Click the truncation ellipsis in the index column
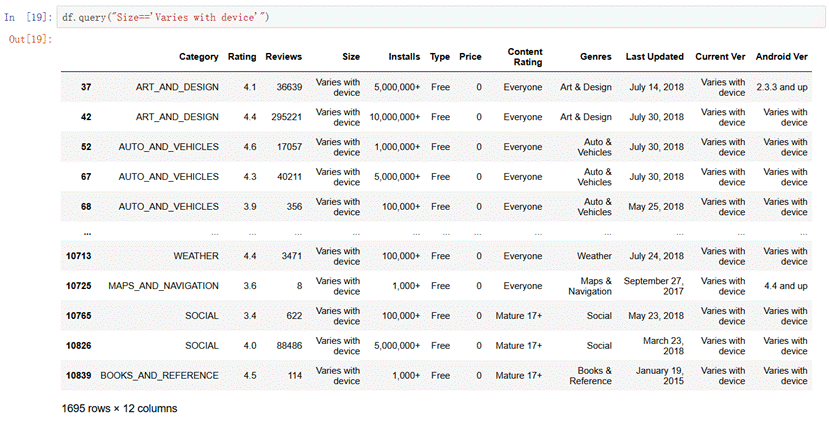The width and height of the screenshot is (829, 425). (x=87, y=233)
